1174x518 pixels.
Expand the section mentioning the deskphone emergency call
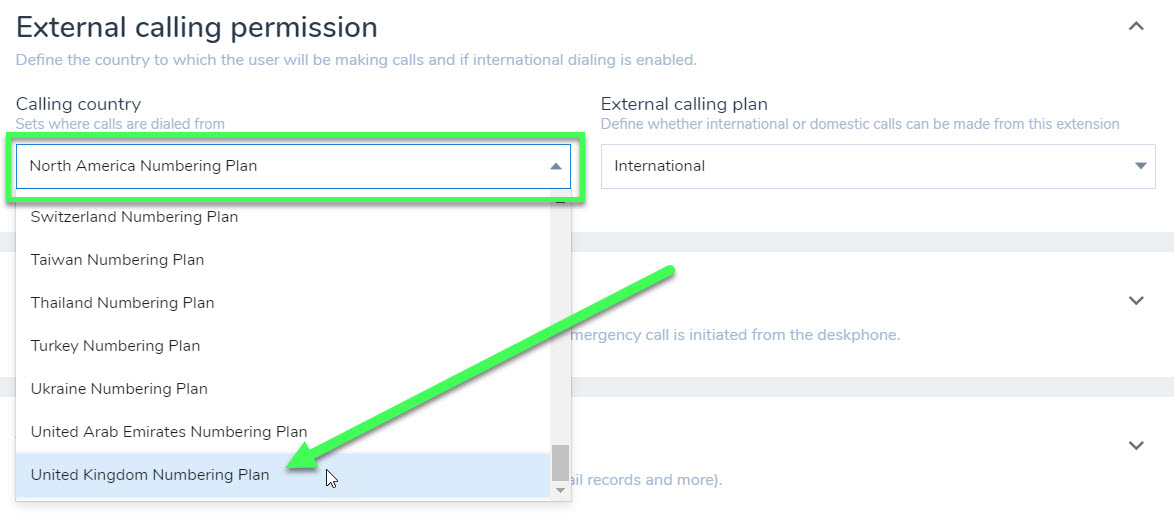click(x=1136, y=301)
